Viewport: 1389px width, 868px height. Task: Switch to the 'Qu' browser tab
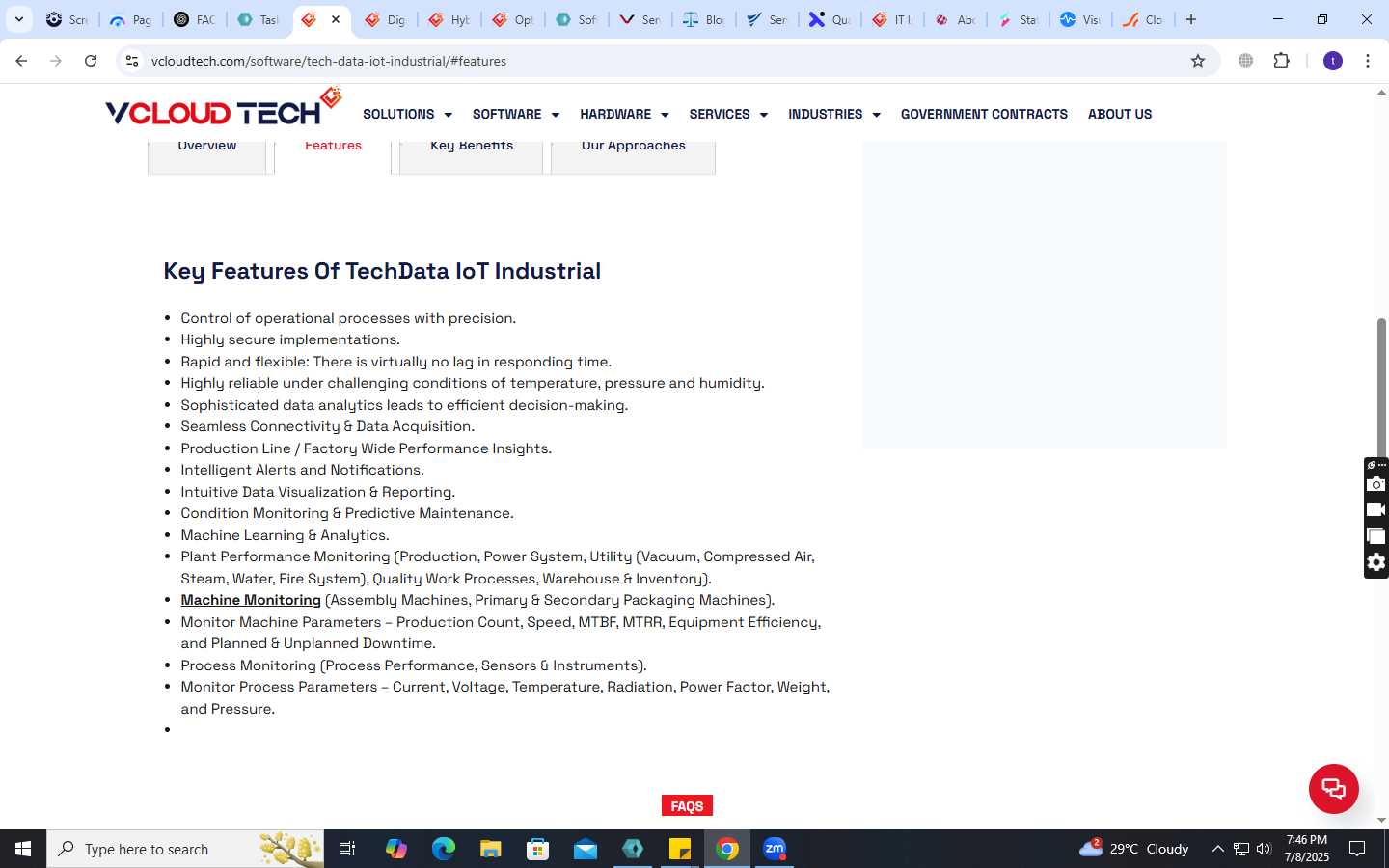(830, 19)
